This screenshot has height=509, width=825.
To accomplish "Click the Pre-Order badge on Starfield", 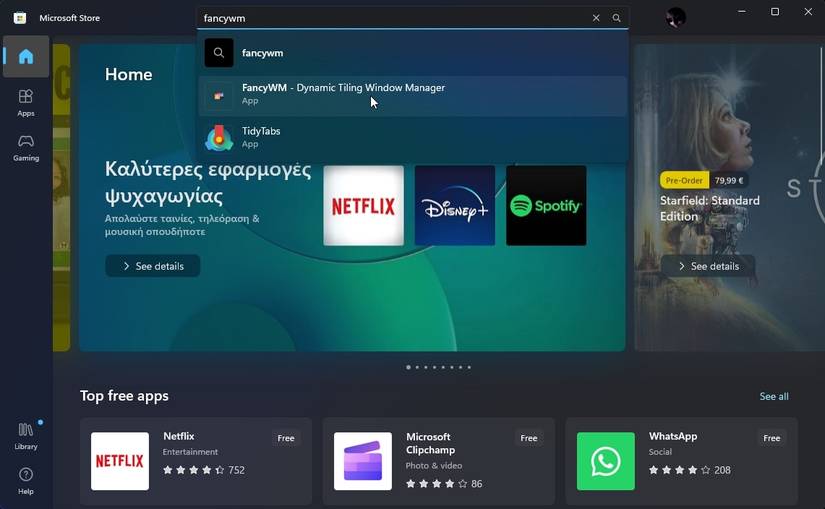I will tap(684, 180).
